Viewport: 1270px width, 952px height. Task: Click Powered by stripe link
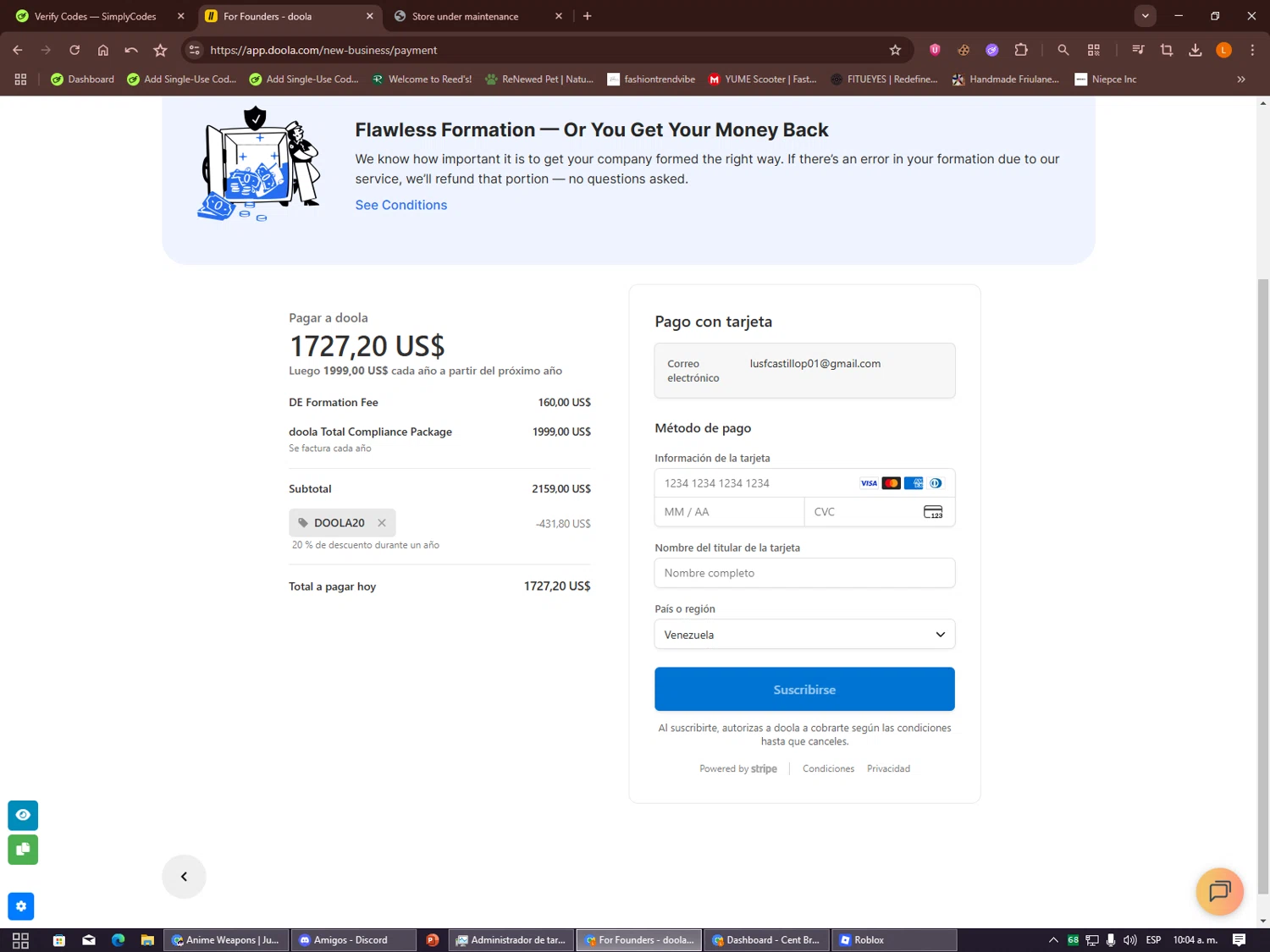pos(738,768)
